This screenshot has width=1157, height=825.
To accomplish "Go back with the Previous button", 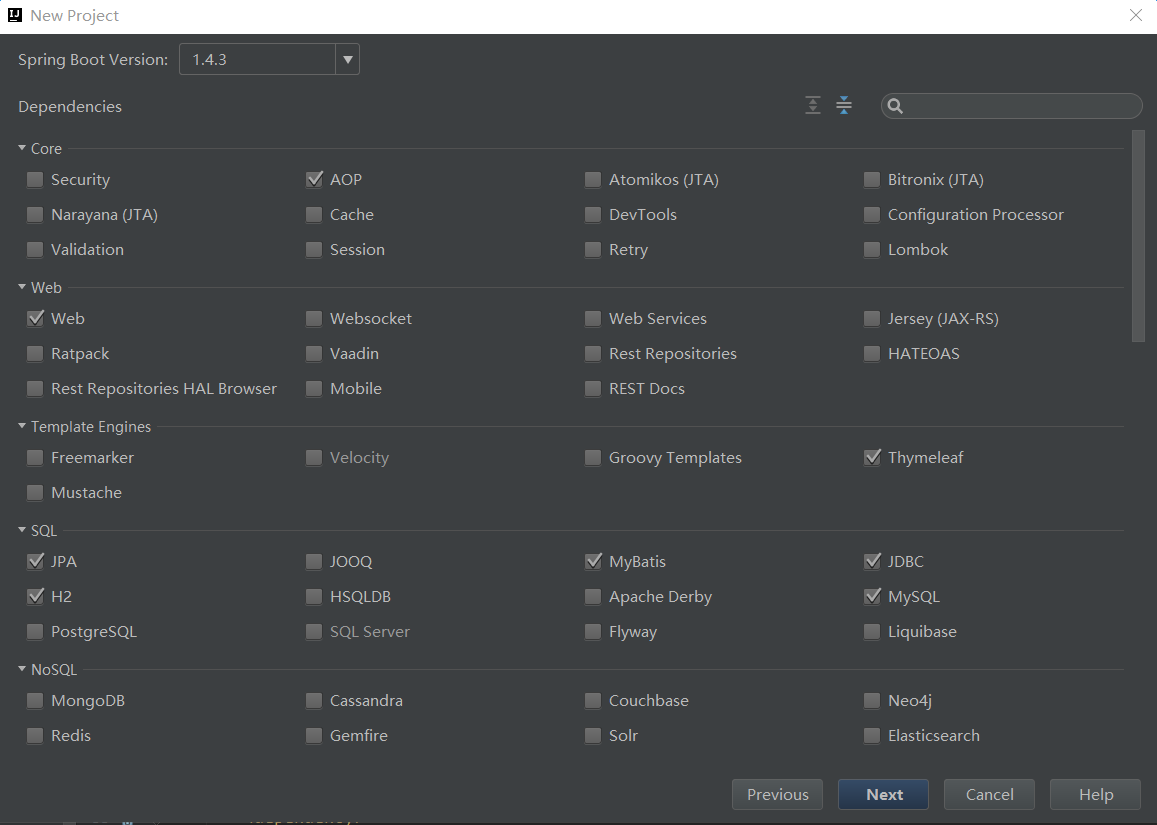I will tap(777, 795).
